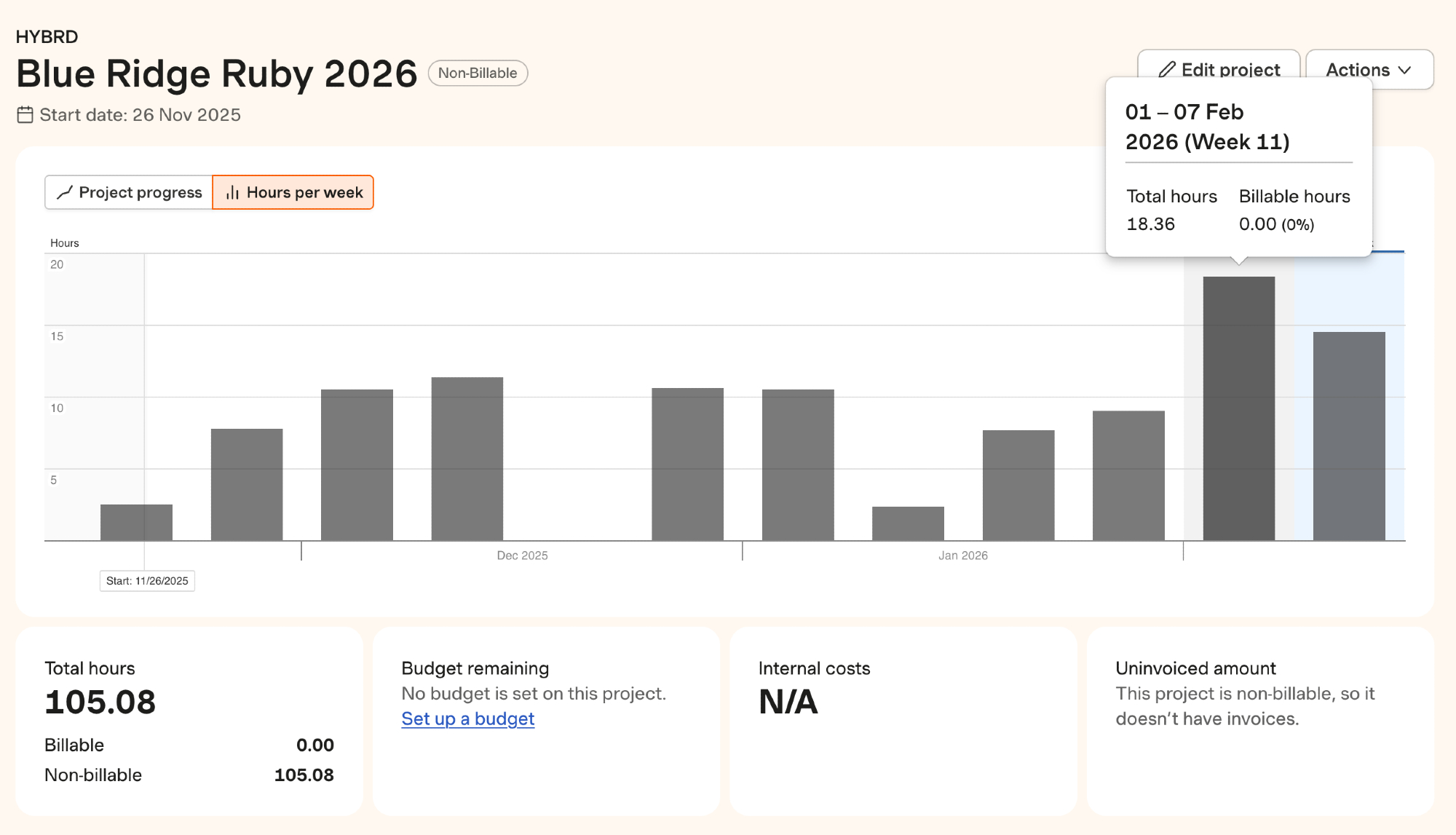Click the first short bar at project start
The height and width of the screenshot is (835, 1456).
point(136,522)
